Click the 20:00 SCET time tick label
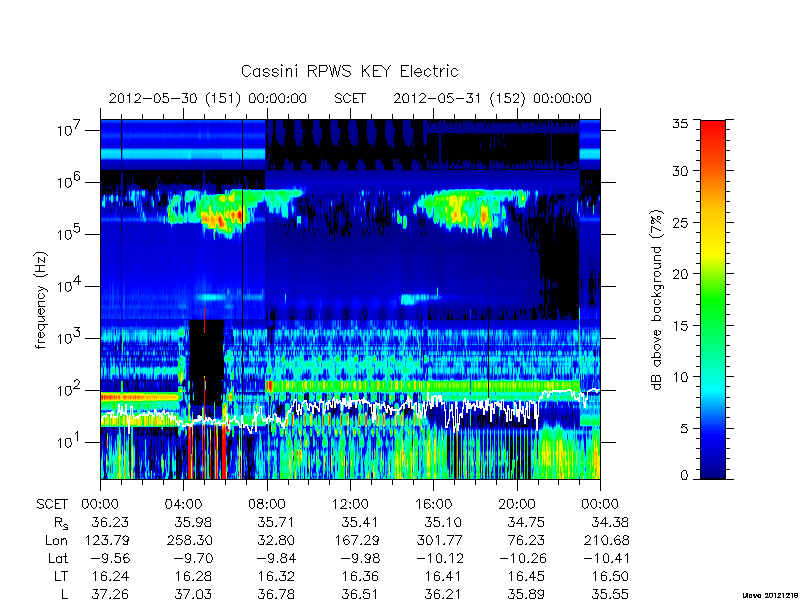 coord(517,505)
